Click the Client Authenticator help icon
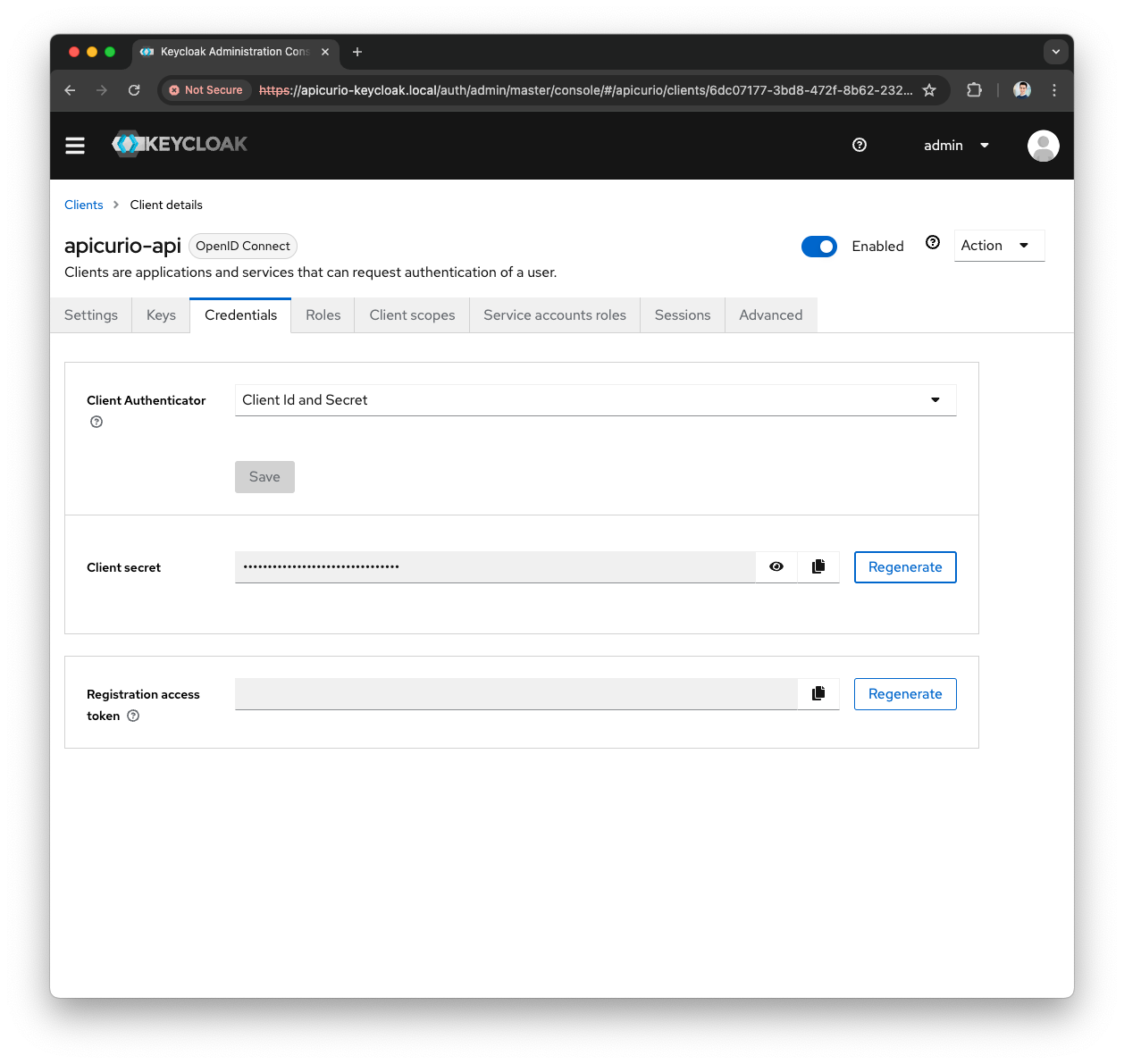This screenshot has width=1124, height=1064. pos(96,421)
